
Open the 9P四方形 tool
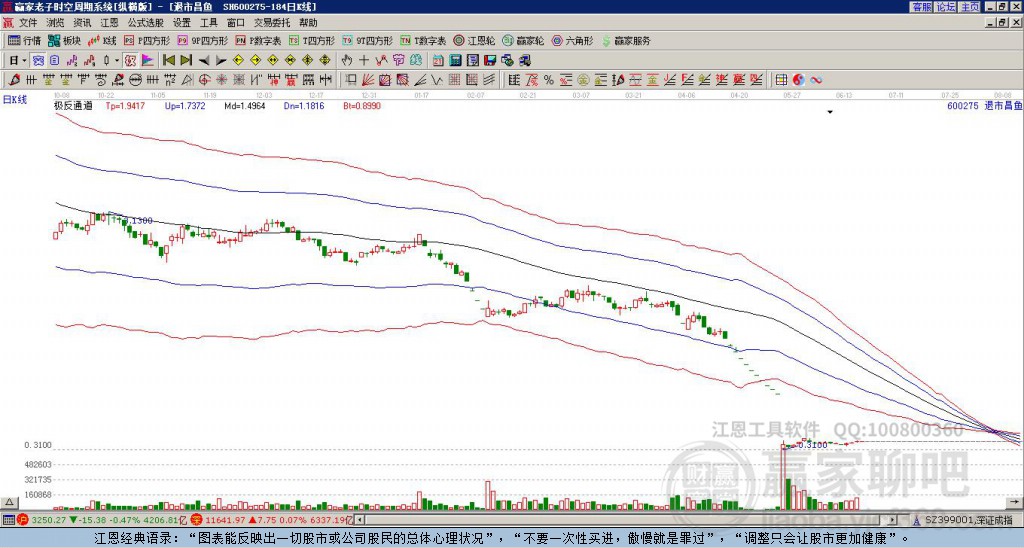click(x=202, y=40)
